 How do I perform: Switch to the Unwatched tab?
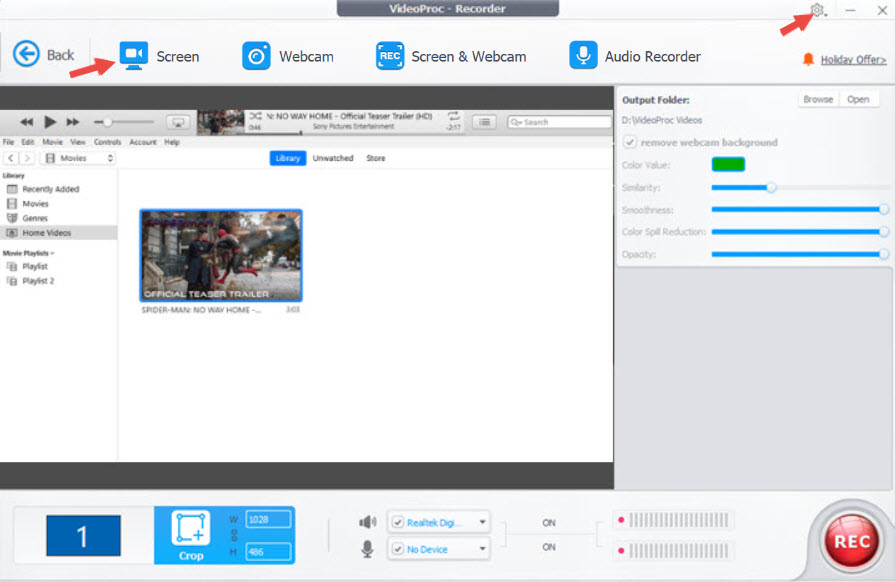point(333,158)
